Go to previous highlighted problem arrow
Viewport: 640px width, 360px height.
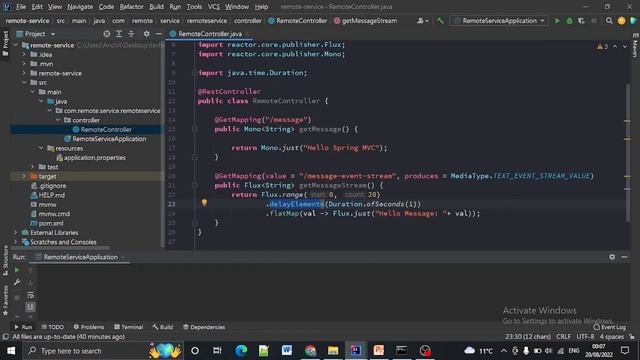click(x=615, y=47)
